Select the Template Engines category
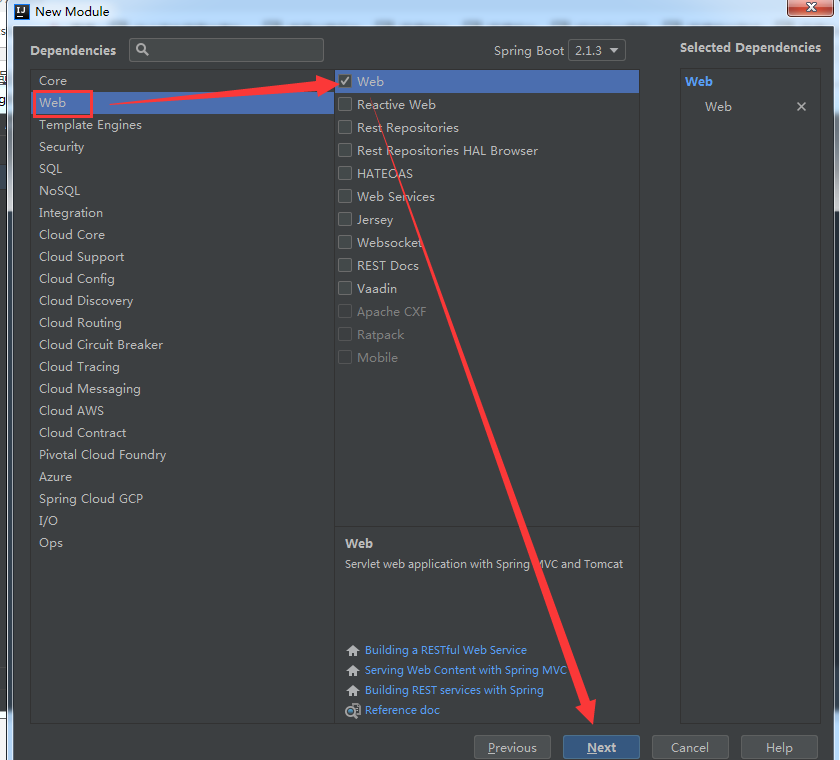 pyautogui.click(x=182, y=124)
